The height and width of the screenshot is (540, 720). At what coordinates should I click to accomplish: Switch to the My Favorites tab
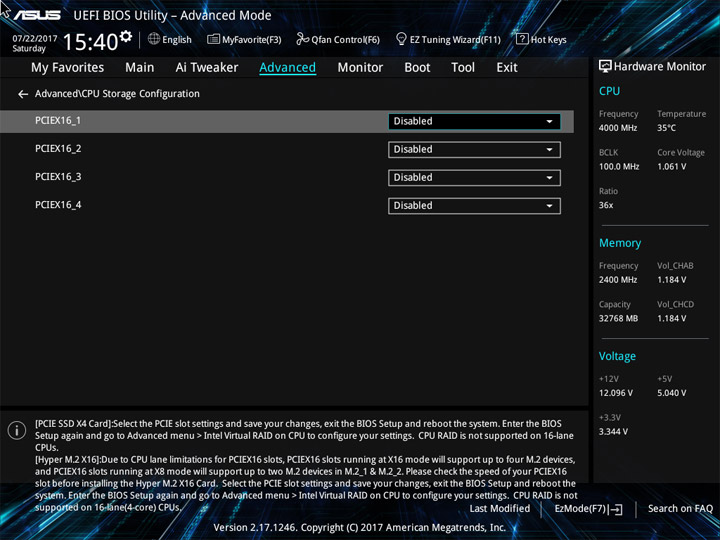point(68,68)
